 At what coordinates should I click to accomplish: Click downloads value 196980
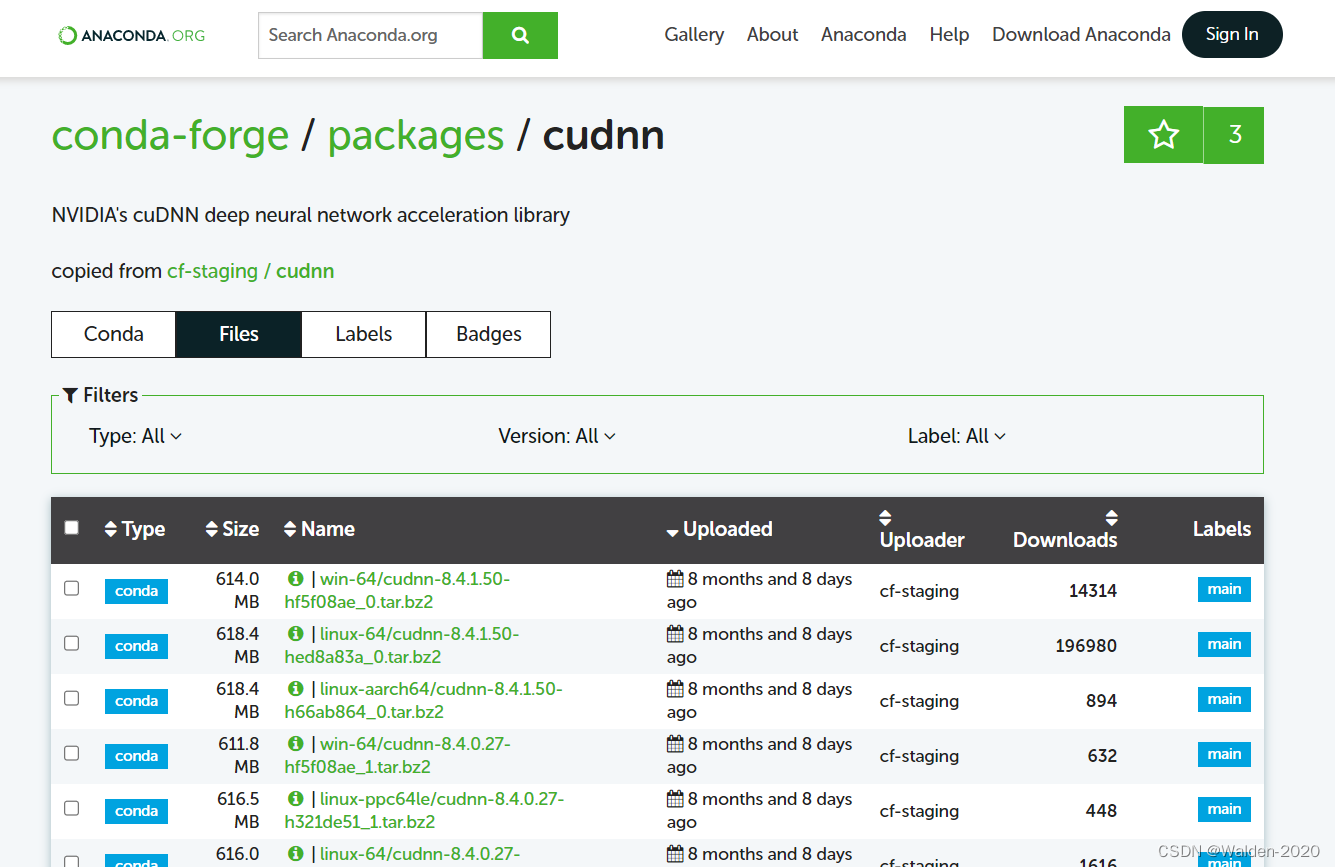1086,646
